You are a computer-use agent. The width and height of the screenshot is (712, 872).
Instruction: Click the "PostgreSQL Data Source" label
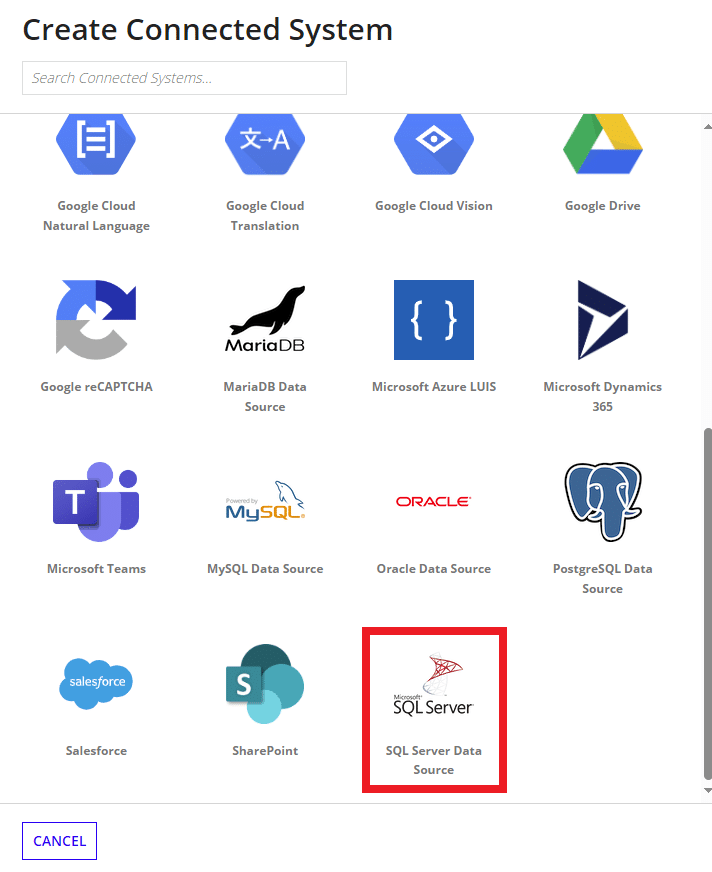[x=602, y=578]
